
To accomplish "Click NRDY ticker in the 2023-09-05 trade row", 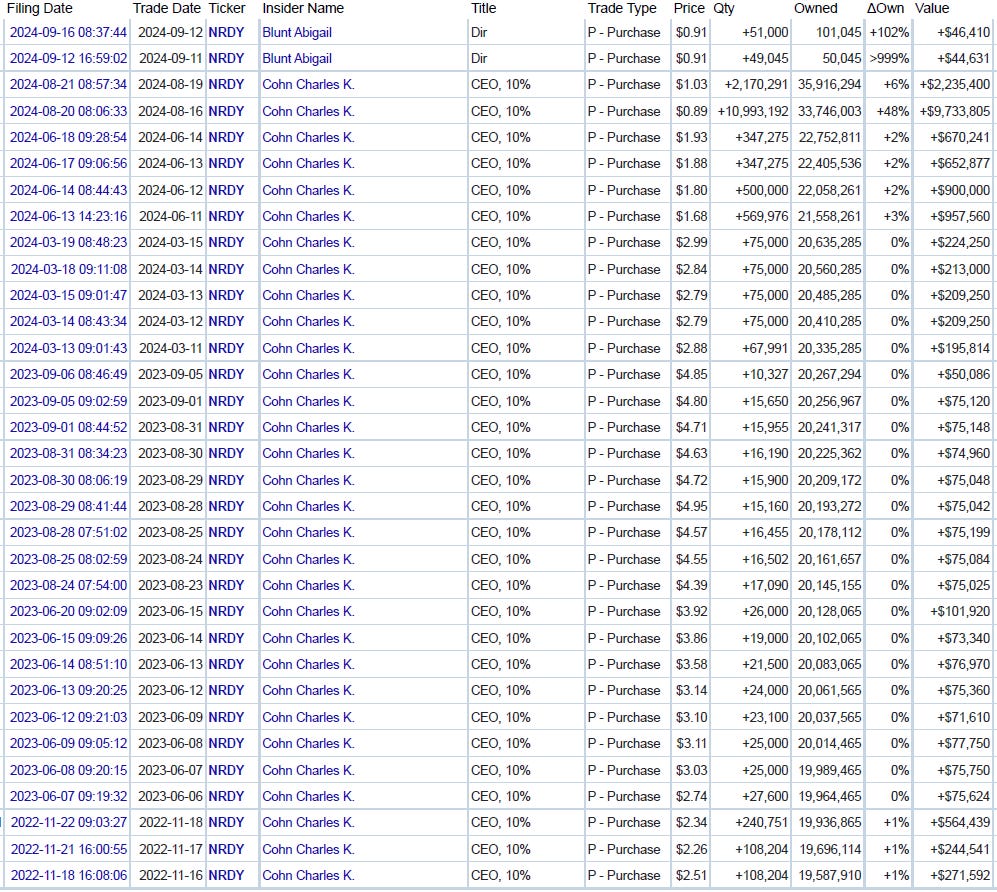I will [226, 374].
